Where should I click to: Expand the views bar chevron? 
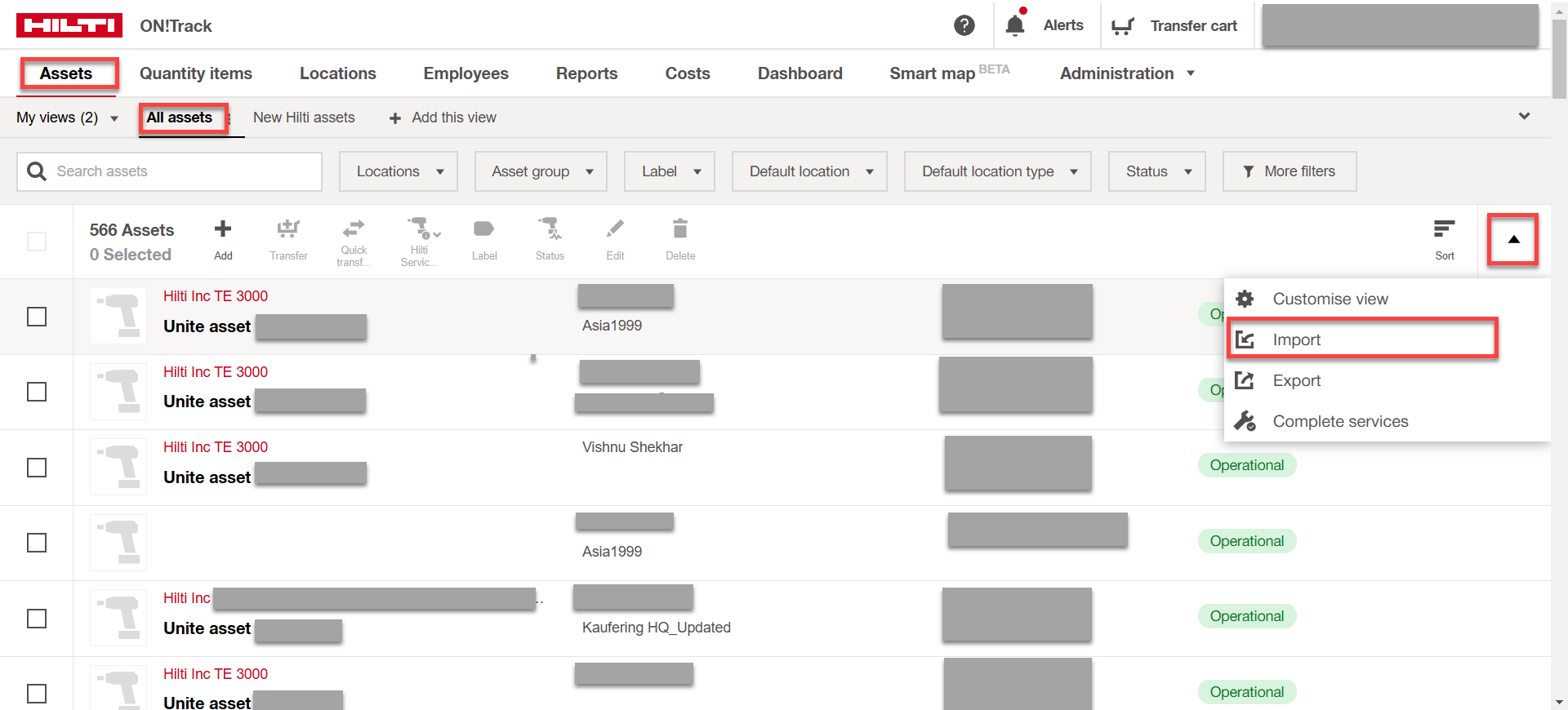tap(1524, 116)
